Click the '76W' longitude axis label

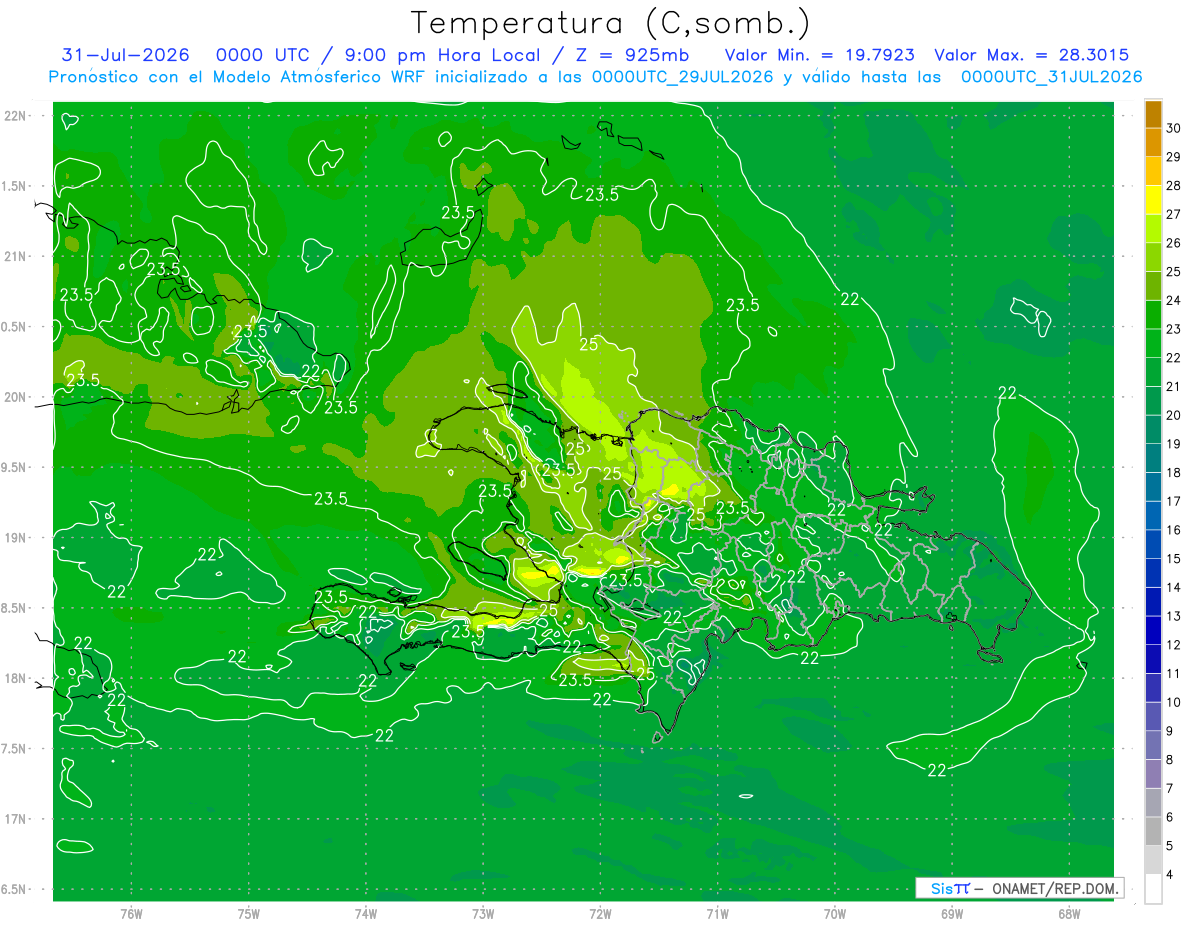(131, 913)
